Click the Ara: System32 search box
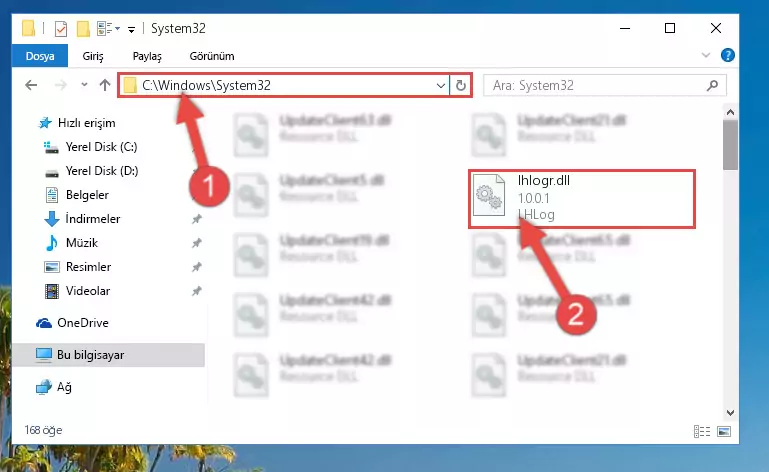Viewport: 769px width, 472px height. pos(604,85)
